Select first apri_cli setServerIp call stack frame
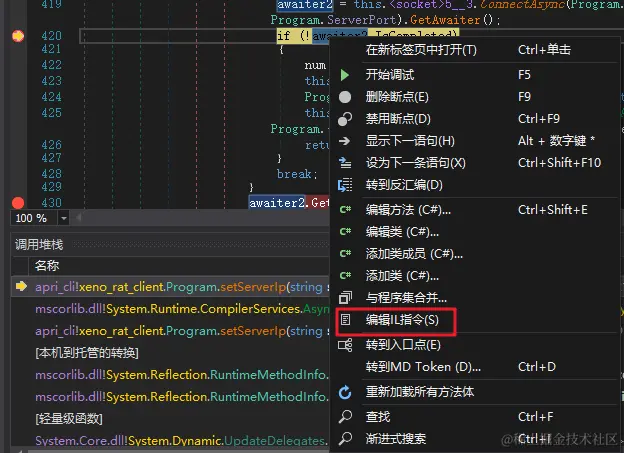This screenshot has height=453, width=624. 170,287
